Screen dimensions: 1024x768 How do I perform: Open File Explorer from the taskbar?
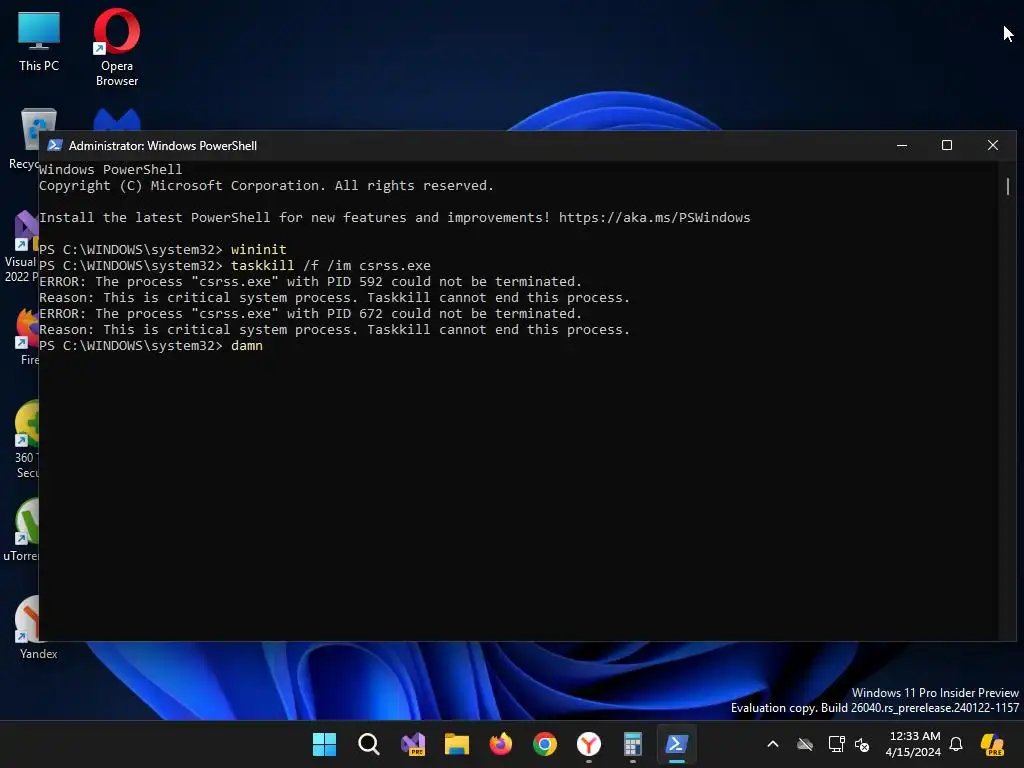pos(456,744)
